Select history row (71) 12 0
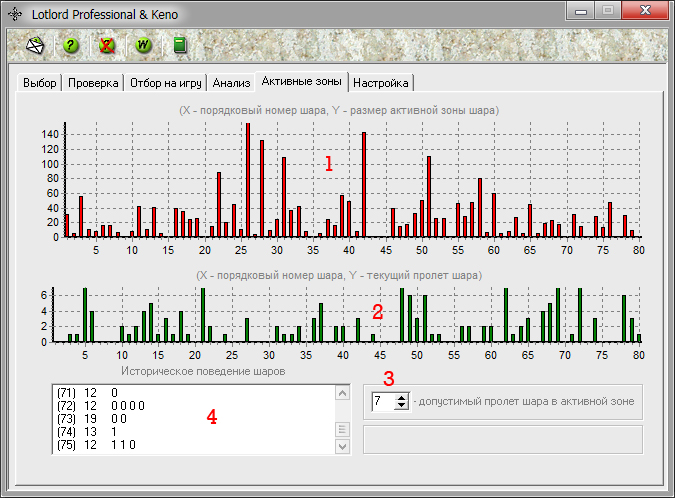 click(194, 393)
